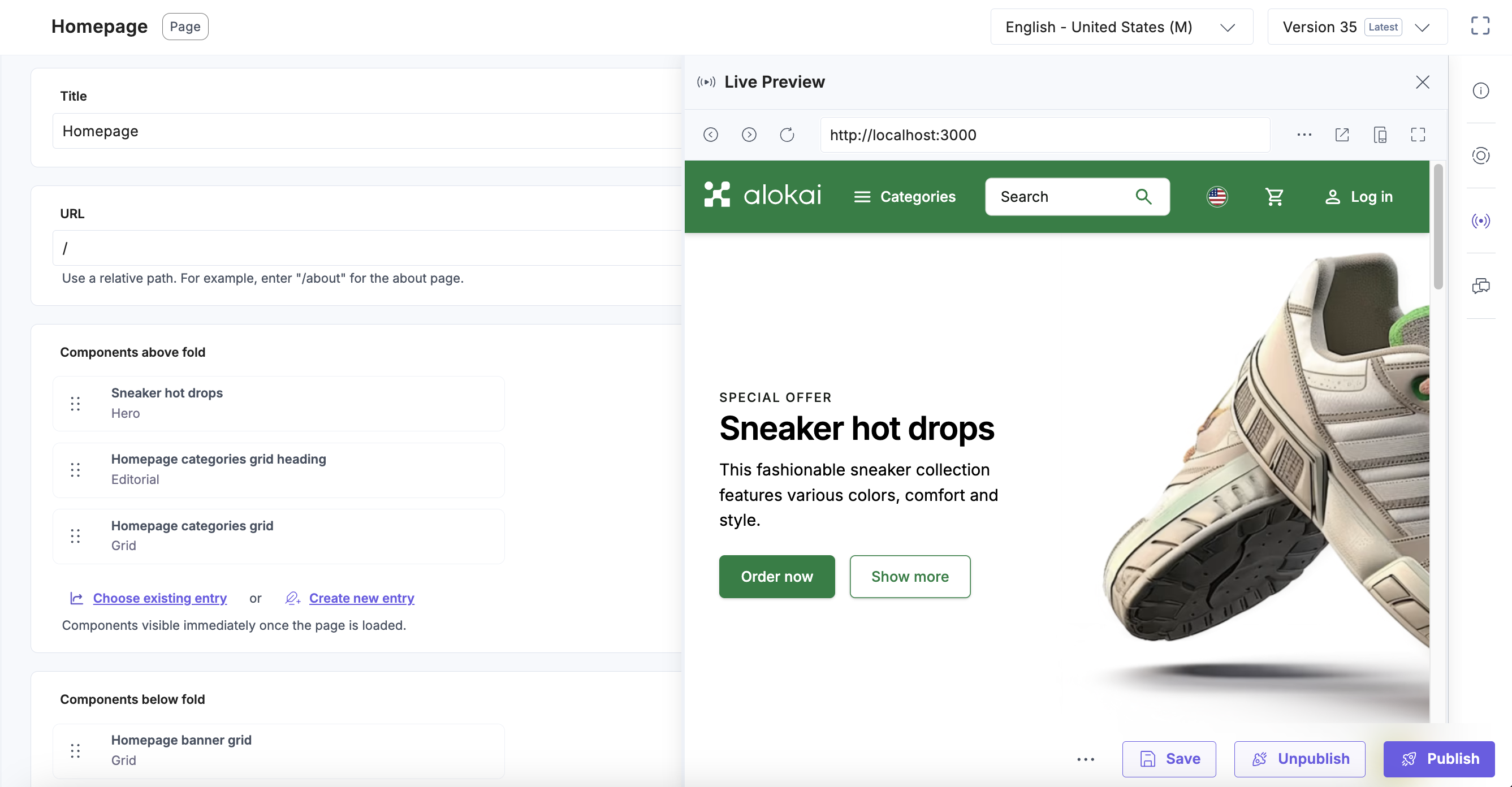
Task: Go back in the preview browser
Action: pyautogui.click(x=710, y=135)
